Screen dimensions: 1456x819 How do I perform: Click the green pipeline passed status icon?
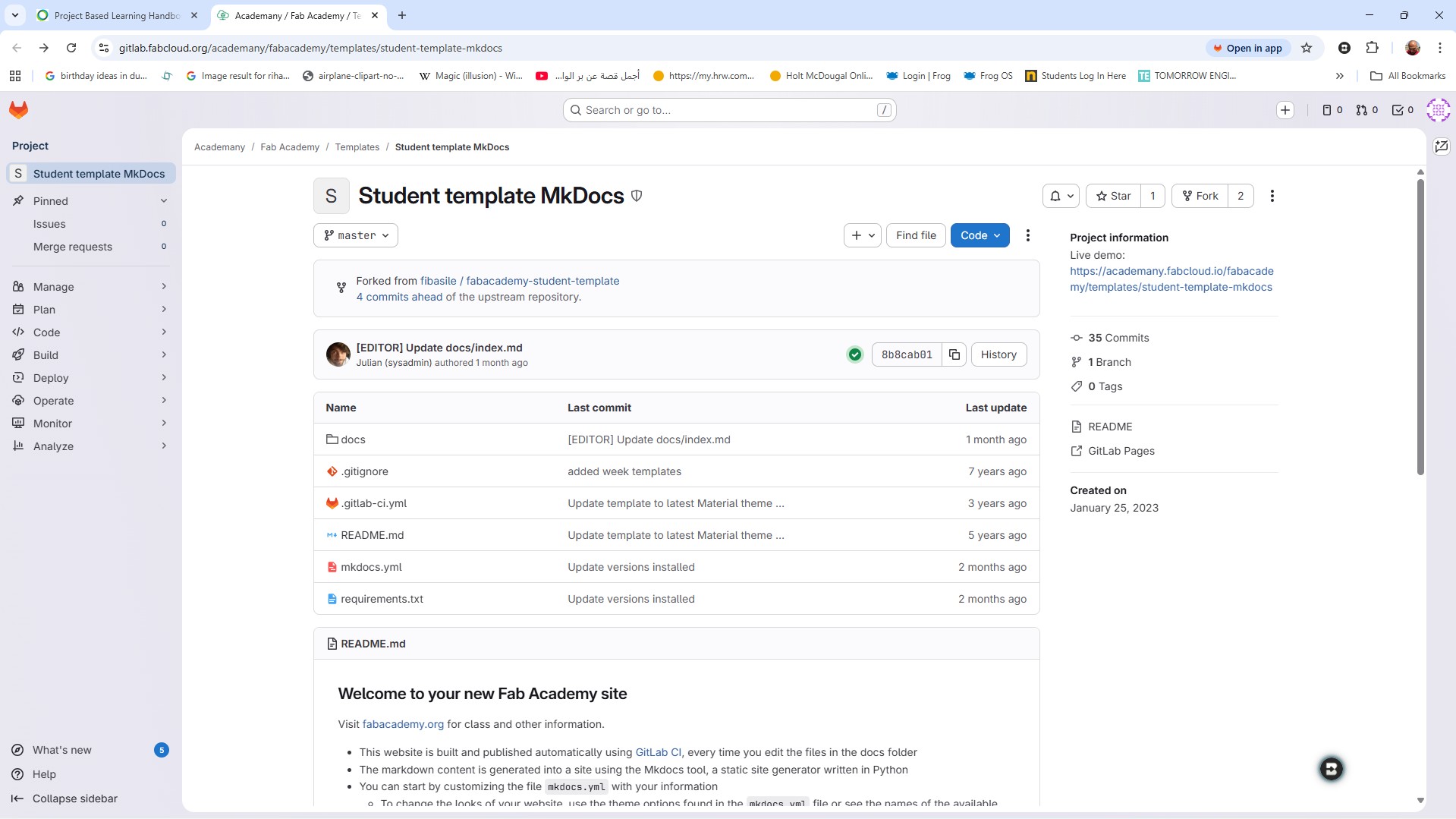pos(855,354)
